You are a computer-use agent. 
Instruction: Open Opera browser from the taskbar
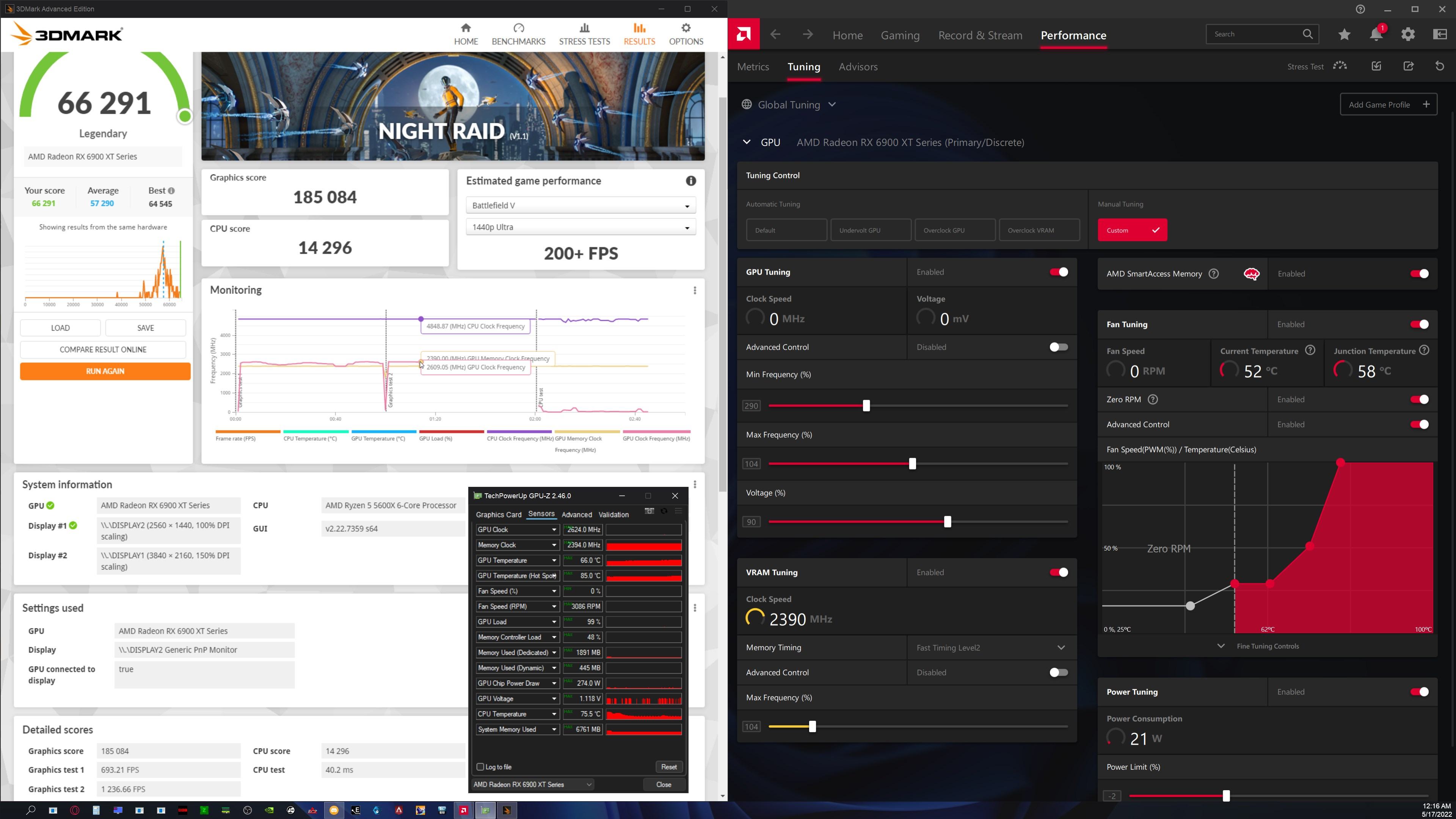75,810
